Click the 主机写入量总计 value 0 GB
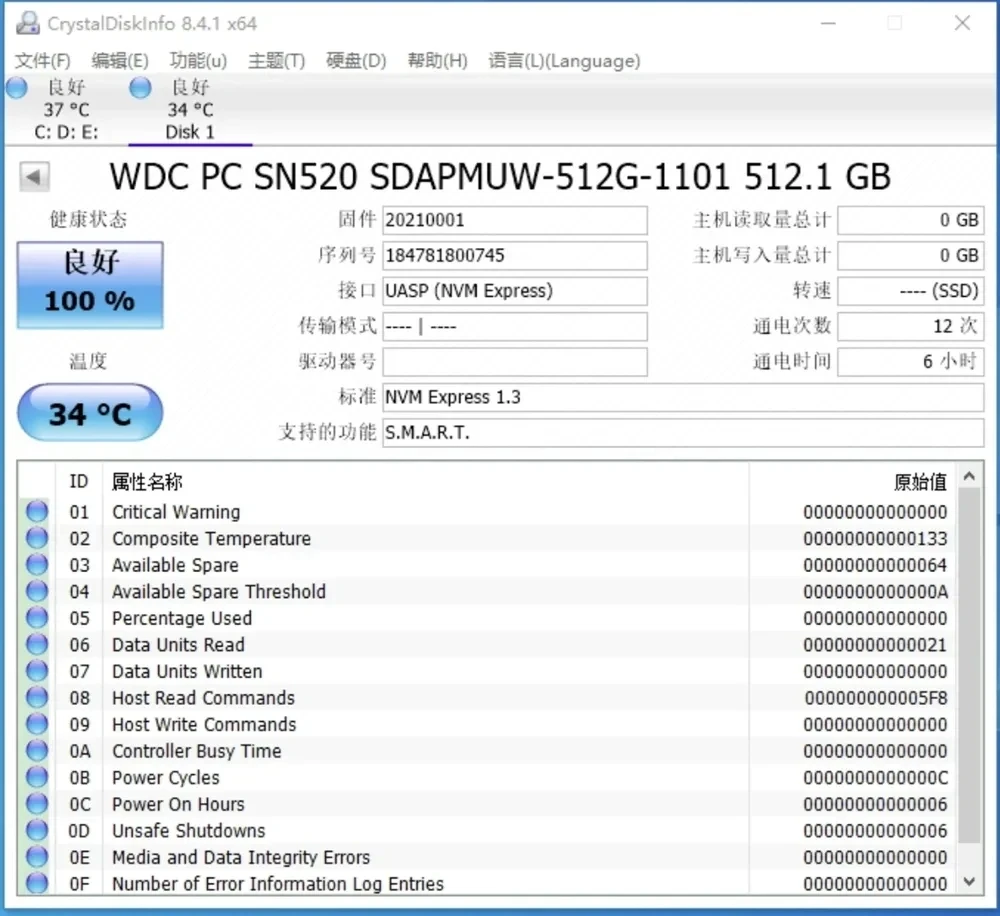Viewport: 1000px width, 916px height. point(911,255)
